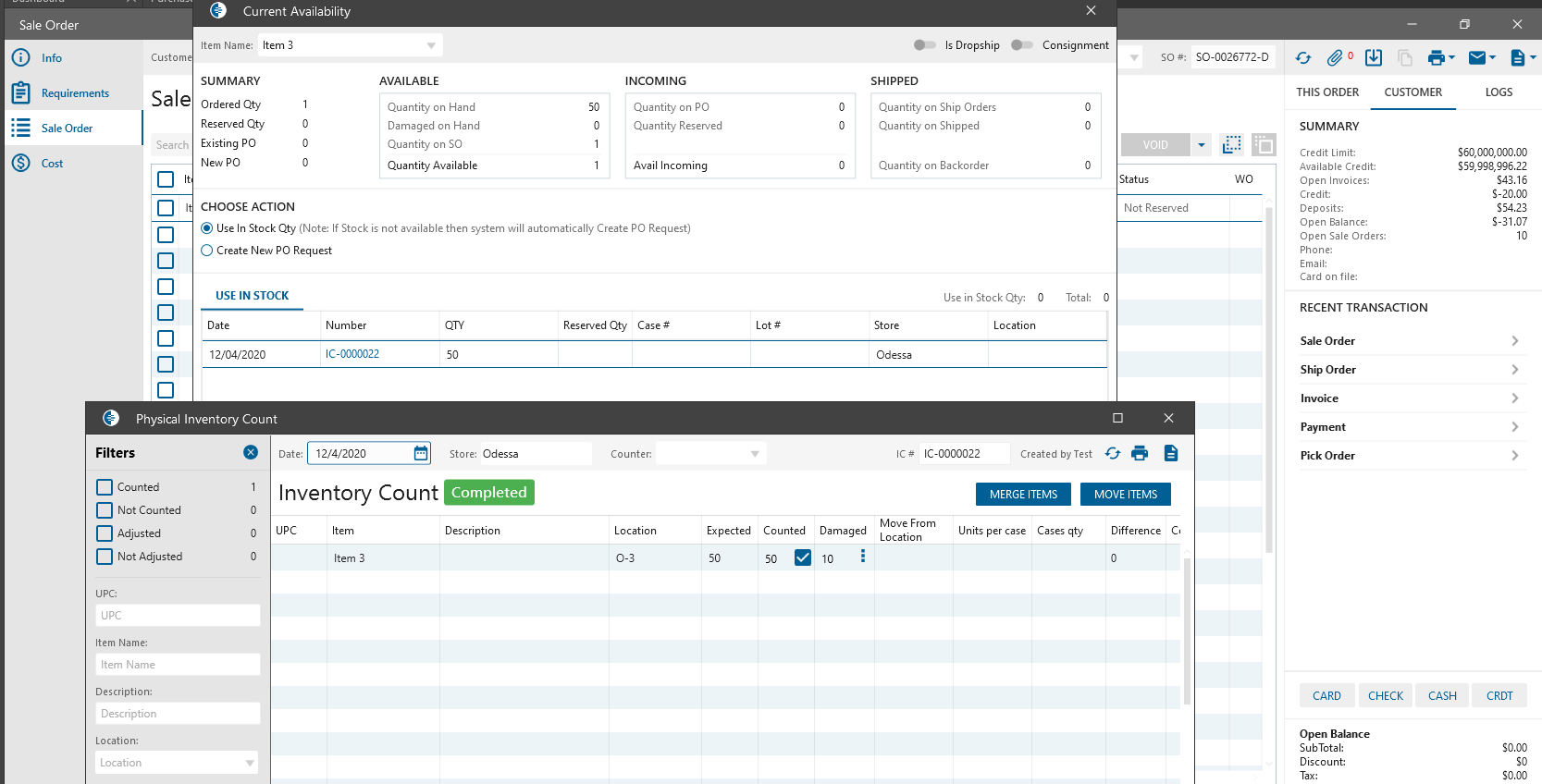This screenshot has height=784, width=1542.
Task: Click the attachments paperclip icon
Action: pyautogui.click(x=1334, y=58)
